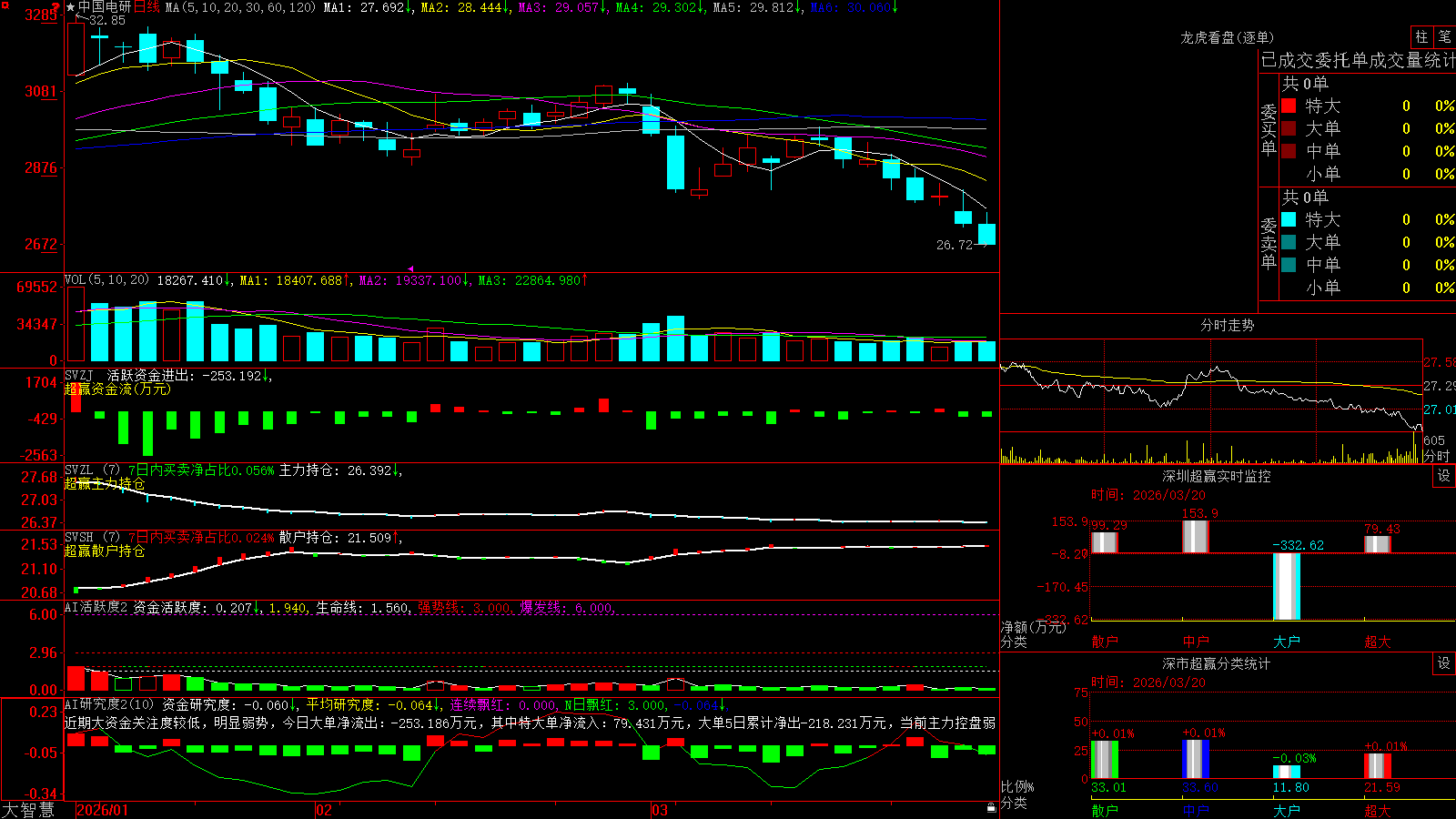The height and width of the screenshot is (819, 1456).
Task: Click the 深市超赢分类统计 panel title
Action: tap(1217, 663)
